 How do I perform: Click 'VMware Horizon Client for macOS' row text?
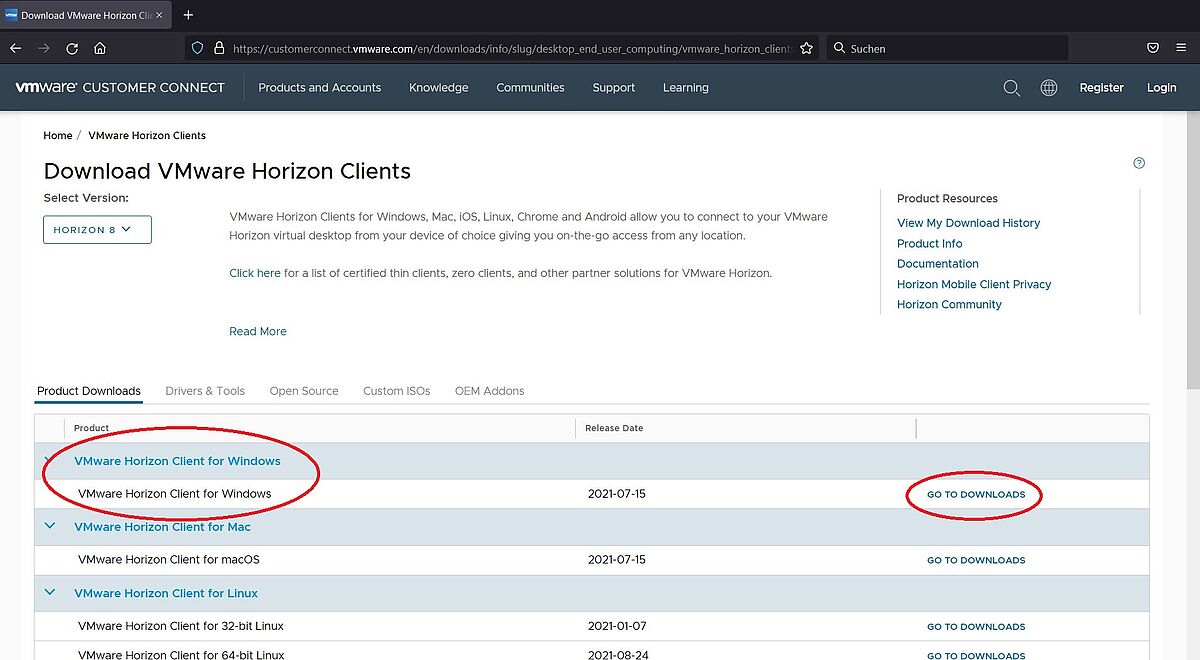[169, 560]
